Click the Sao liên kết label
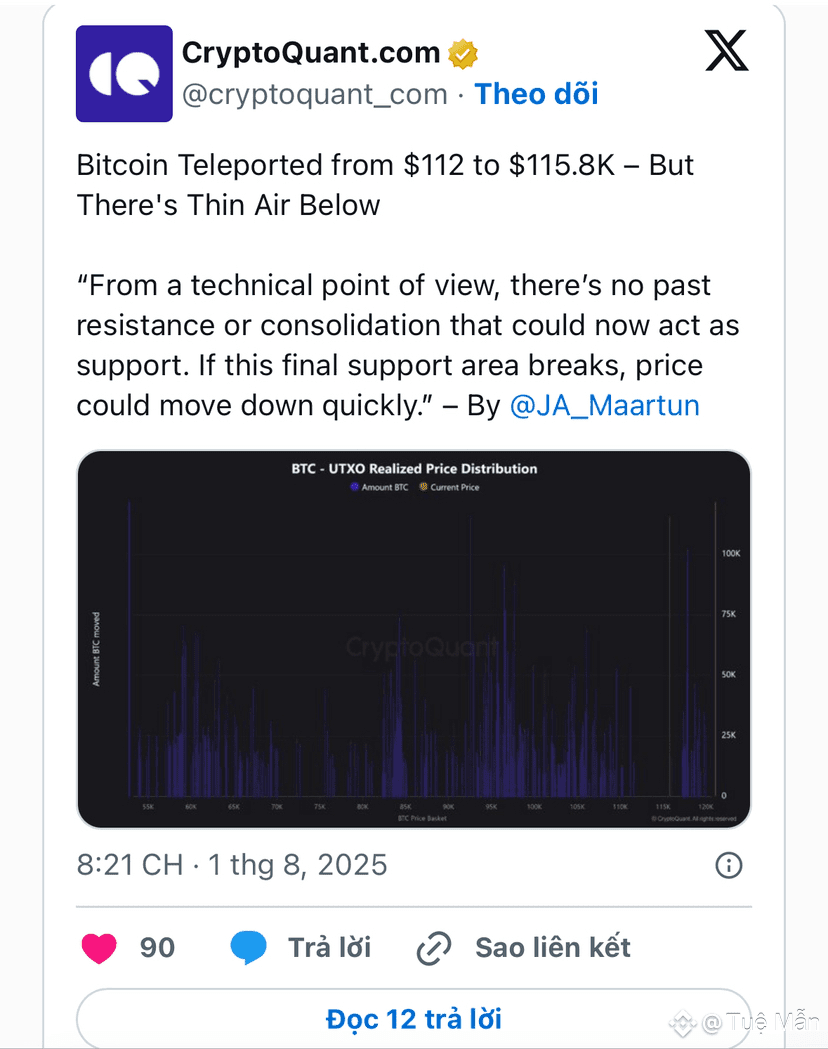828x1049 pixels. [553, 948]
